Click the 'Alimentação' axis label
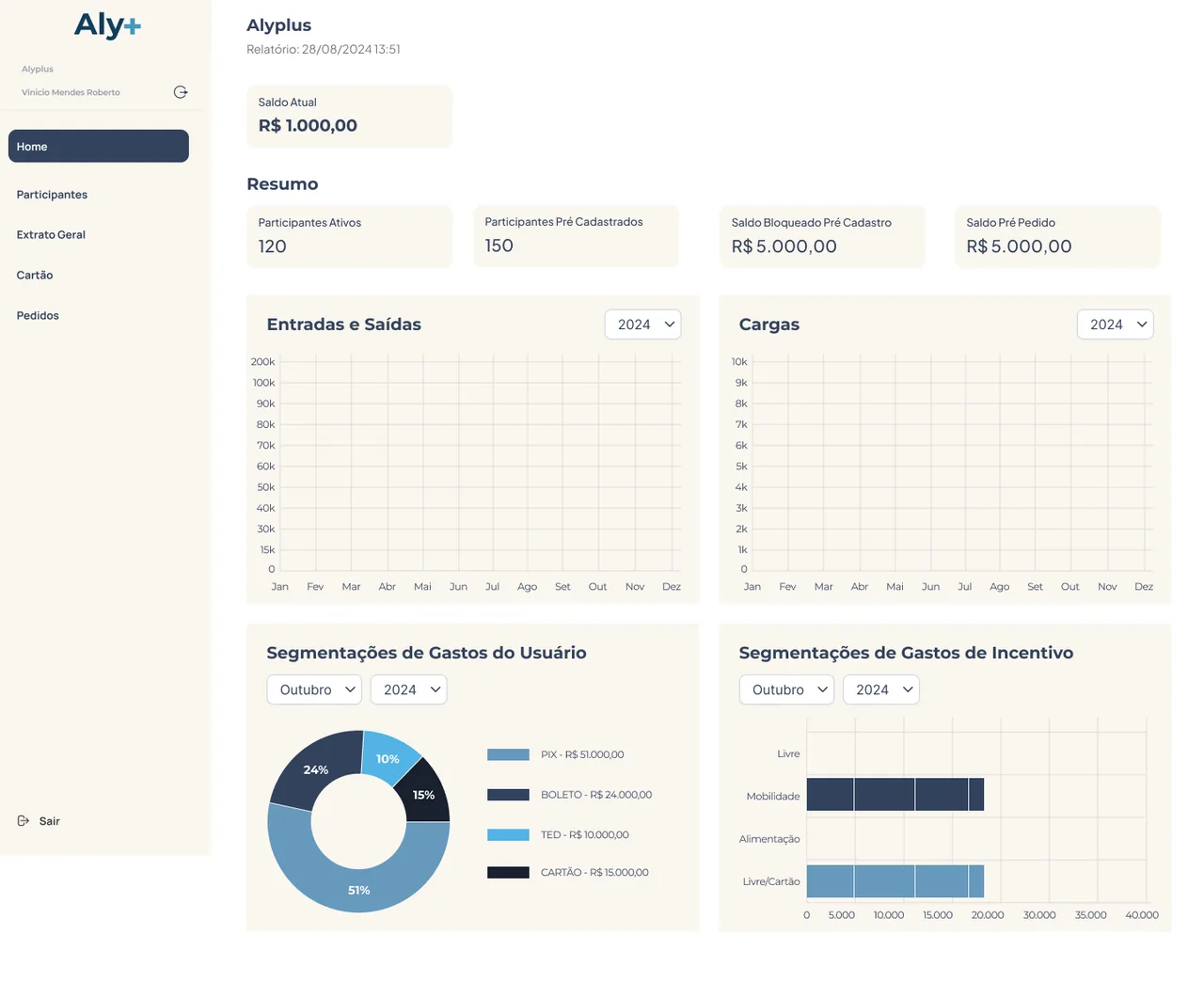The height and width of the screenshot is (982, 1204). (x=769, y=839)
